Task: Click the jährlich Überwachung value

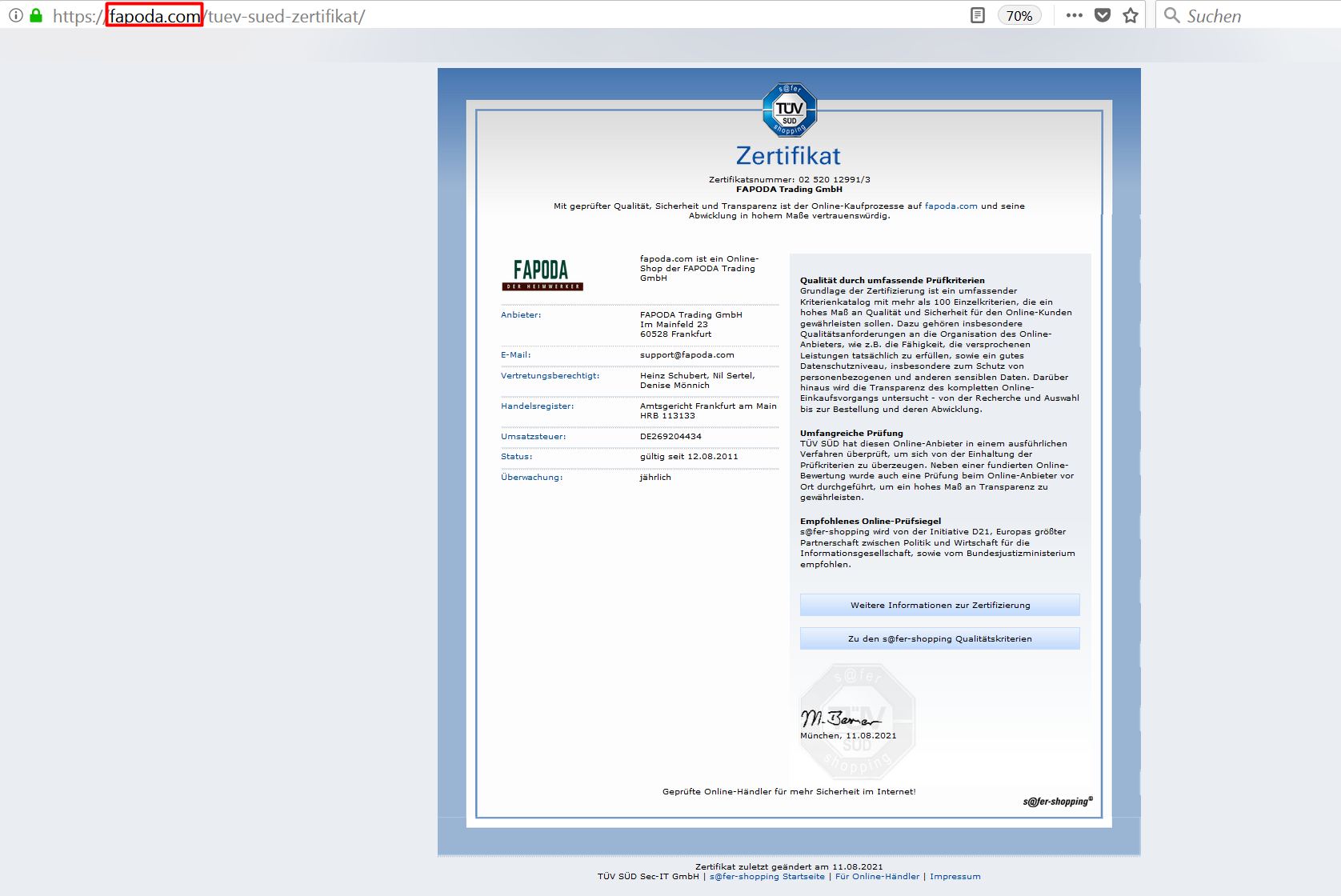Action: click(x=655, y=478)
